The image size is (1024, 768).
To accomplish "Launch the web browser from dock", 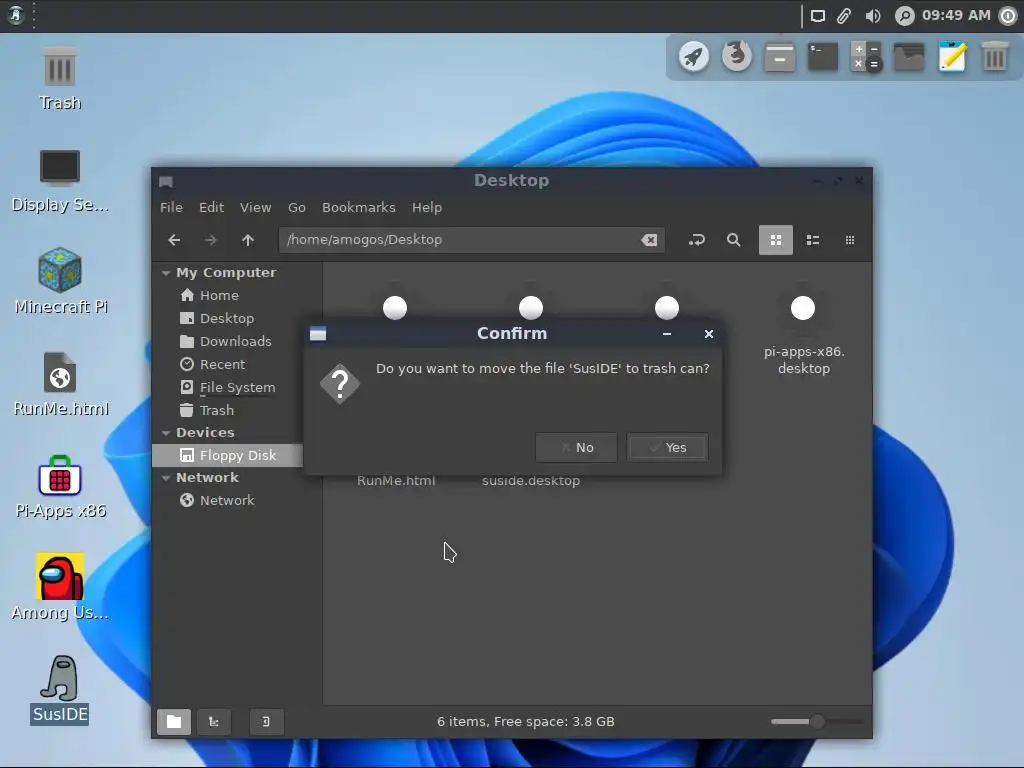I will coord(737,57).
